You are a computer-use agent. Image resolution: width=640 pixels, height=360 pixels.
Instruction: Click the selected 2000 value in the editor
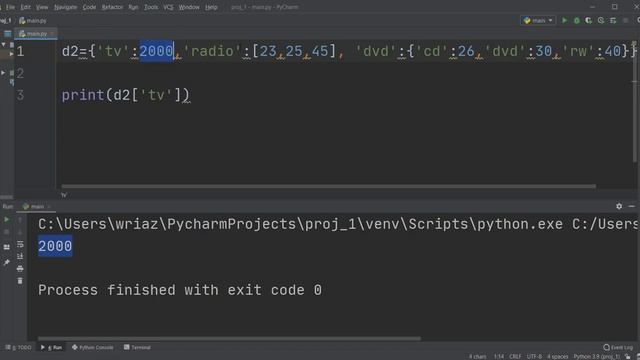pyautogui.click(x=156, y=51)
